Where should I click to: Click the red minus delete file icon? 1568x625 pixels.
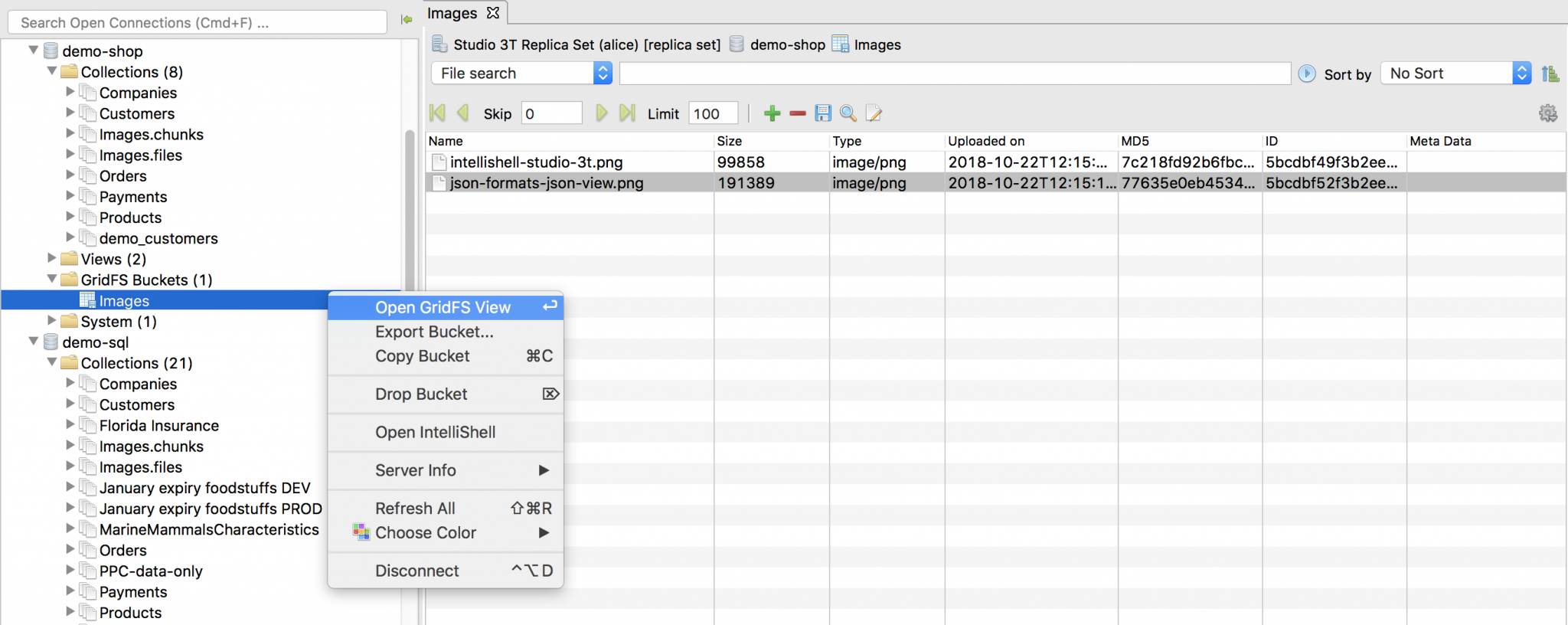click(798, 114)
